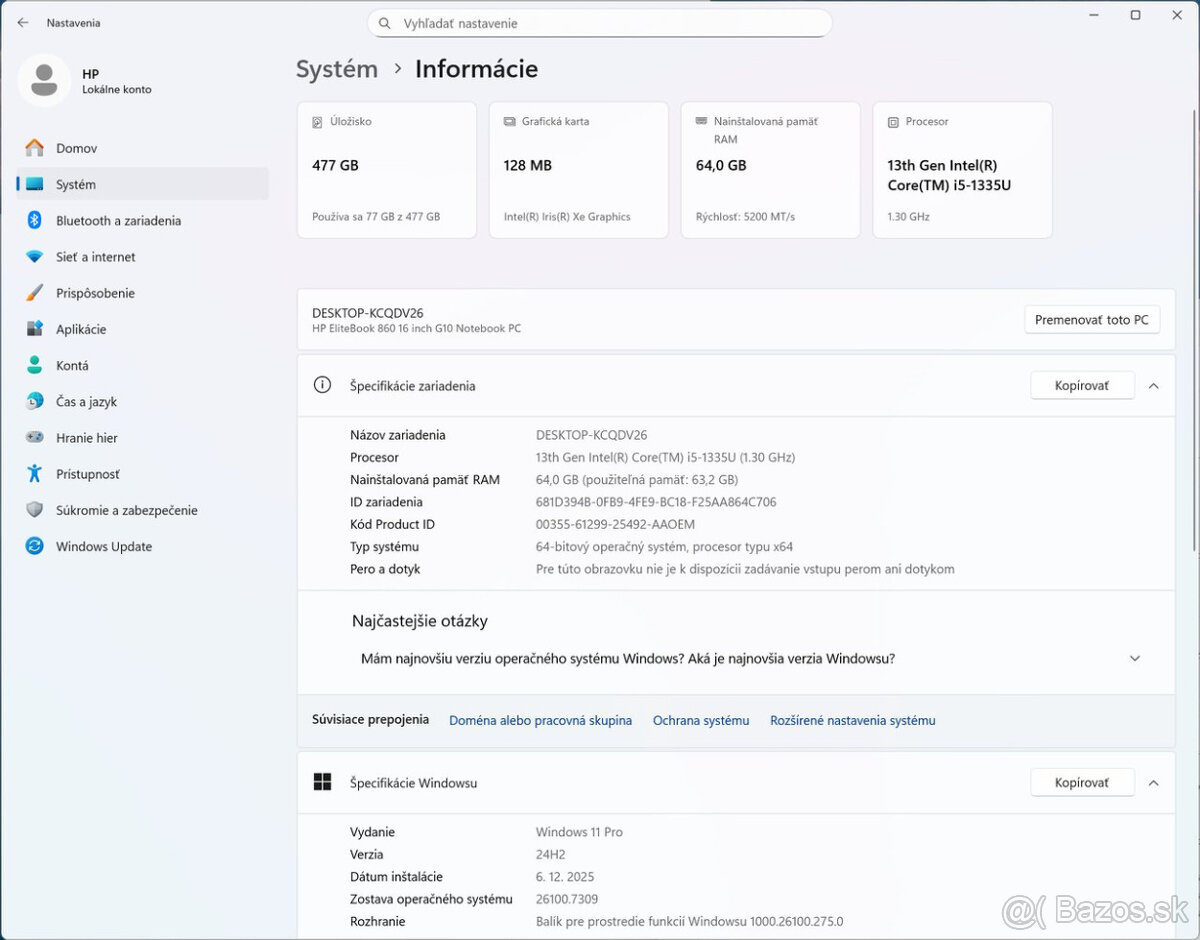Select the Prístupnosť accessibility icon

[x=34, y=474]
